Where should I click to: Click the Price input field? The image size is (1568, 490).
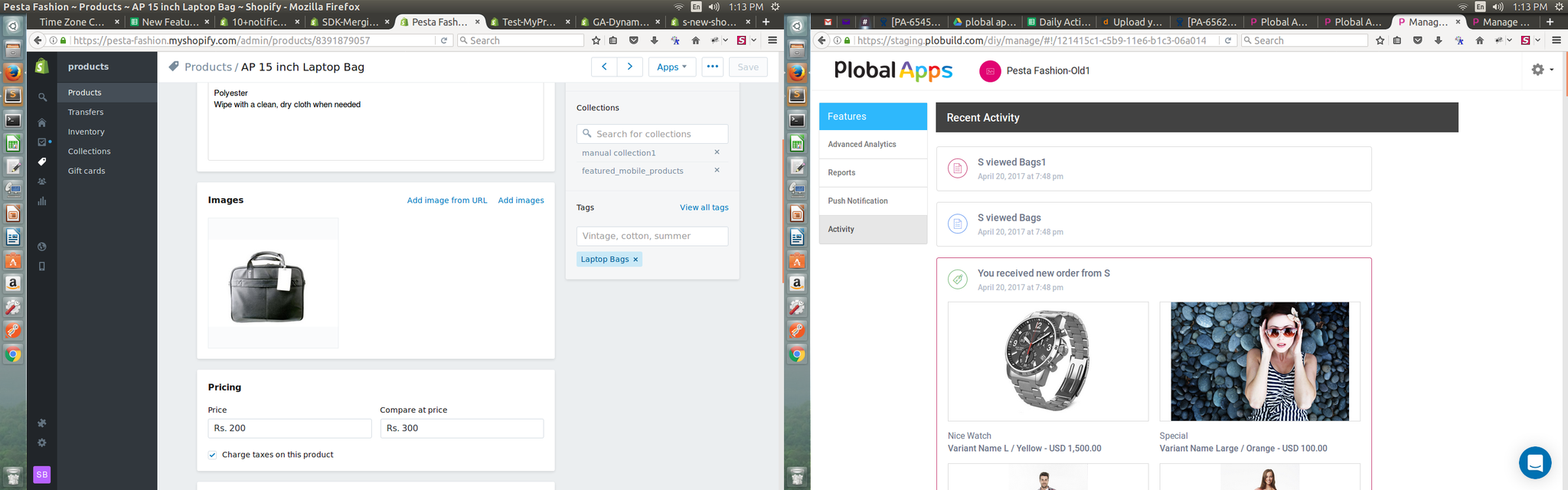[x=289, y=428]
